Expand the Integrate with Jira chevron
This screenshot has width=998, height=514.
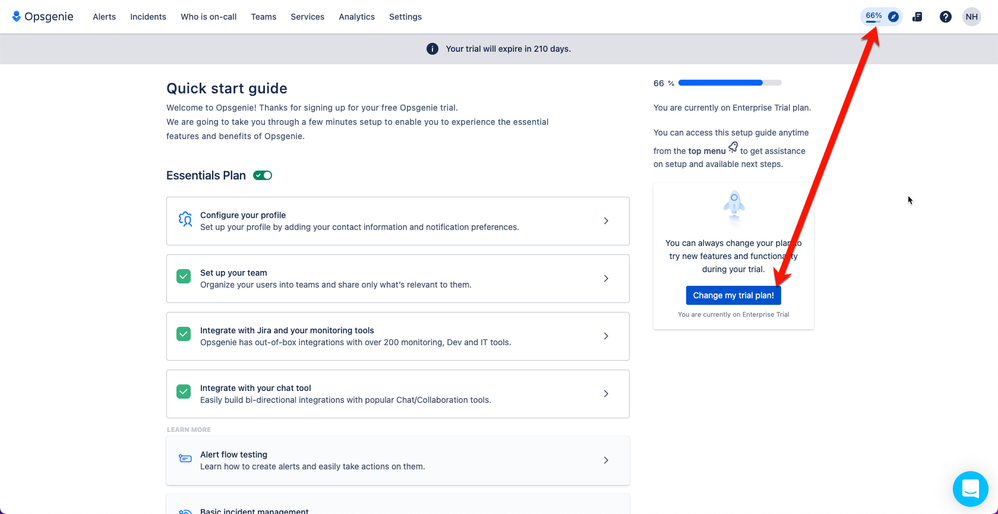(606, 336)
